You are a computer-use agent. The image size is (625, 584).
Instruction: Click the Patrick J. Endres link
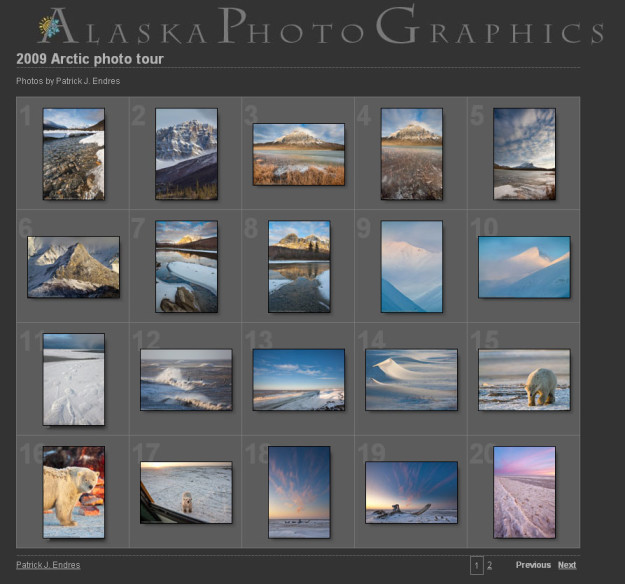pyautogui.click(x=48, y=565)
